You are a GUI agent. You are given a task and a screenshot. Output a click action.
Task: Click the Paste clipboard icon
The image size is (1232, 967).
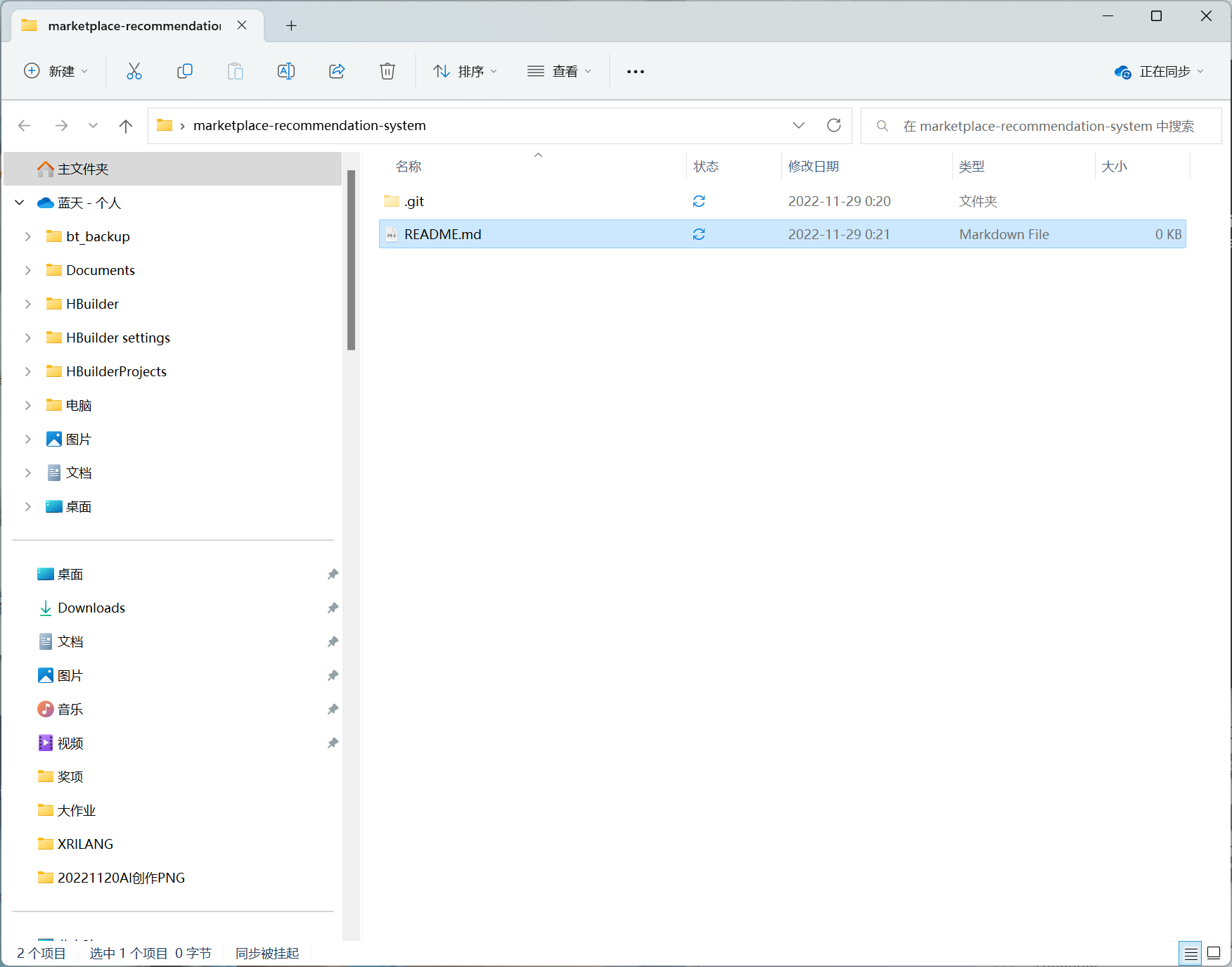click(236, 71)
